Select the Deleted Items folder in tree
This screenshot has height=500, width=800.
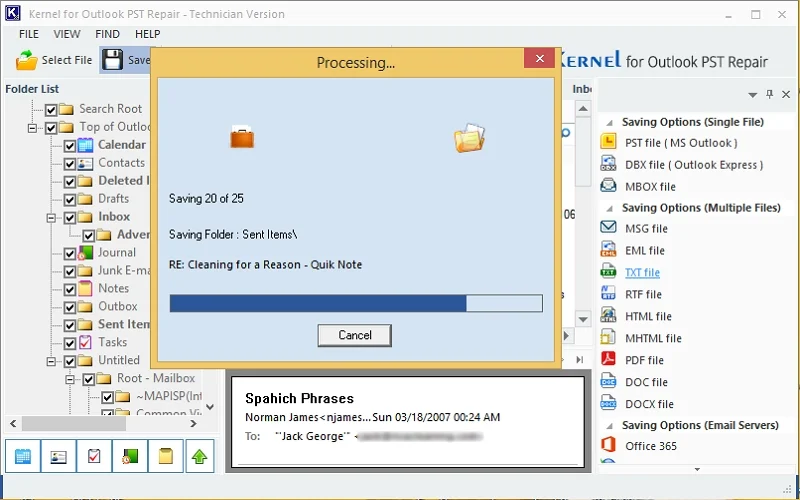pos(123,181)
